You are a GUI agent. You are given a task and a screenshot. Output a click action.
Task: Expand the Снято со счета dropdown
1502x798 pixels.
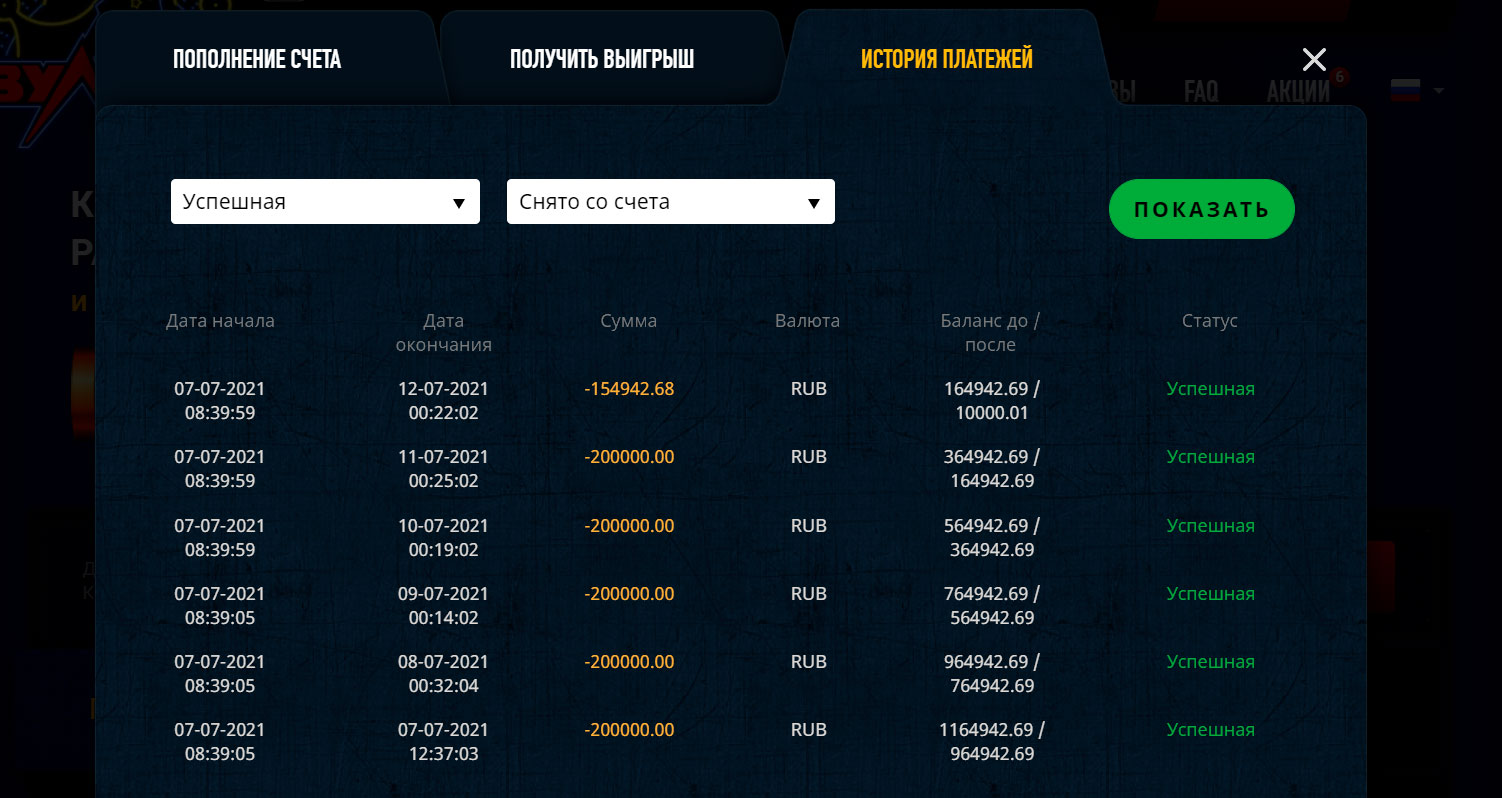671,201
